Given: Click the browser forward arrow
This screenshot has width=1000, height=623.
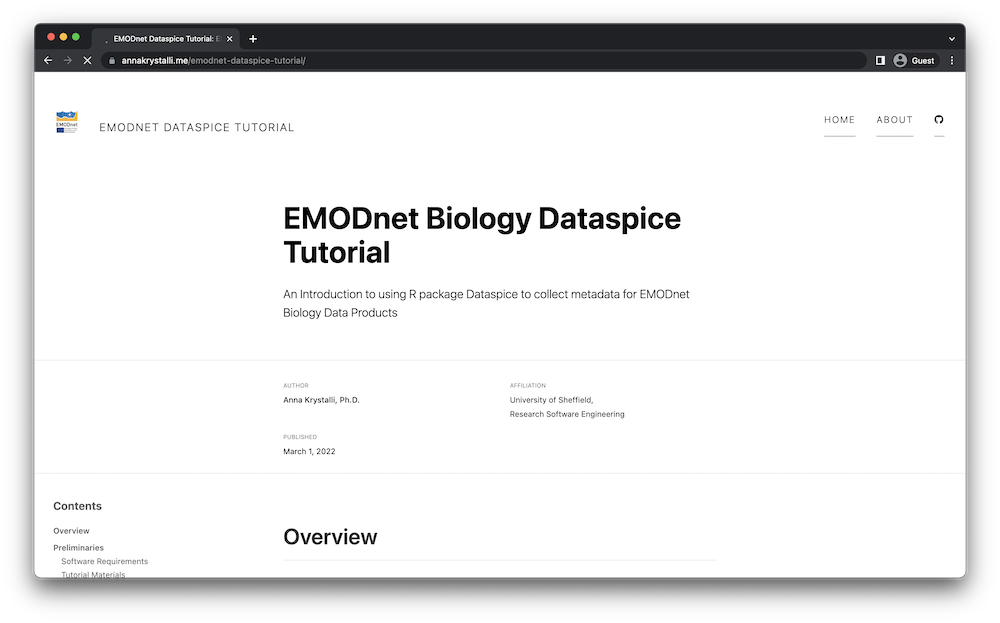Looking at the screenshot, I should pyautogui.click(x=68, y=61).
